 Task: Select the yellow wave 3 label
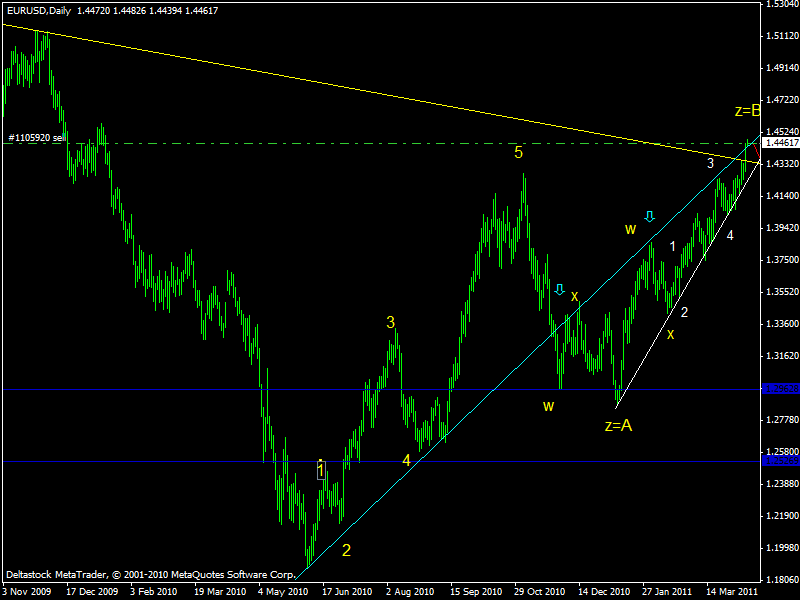point(390,322)
